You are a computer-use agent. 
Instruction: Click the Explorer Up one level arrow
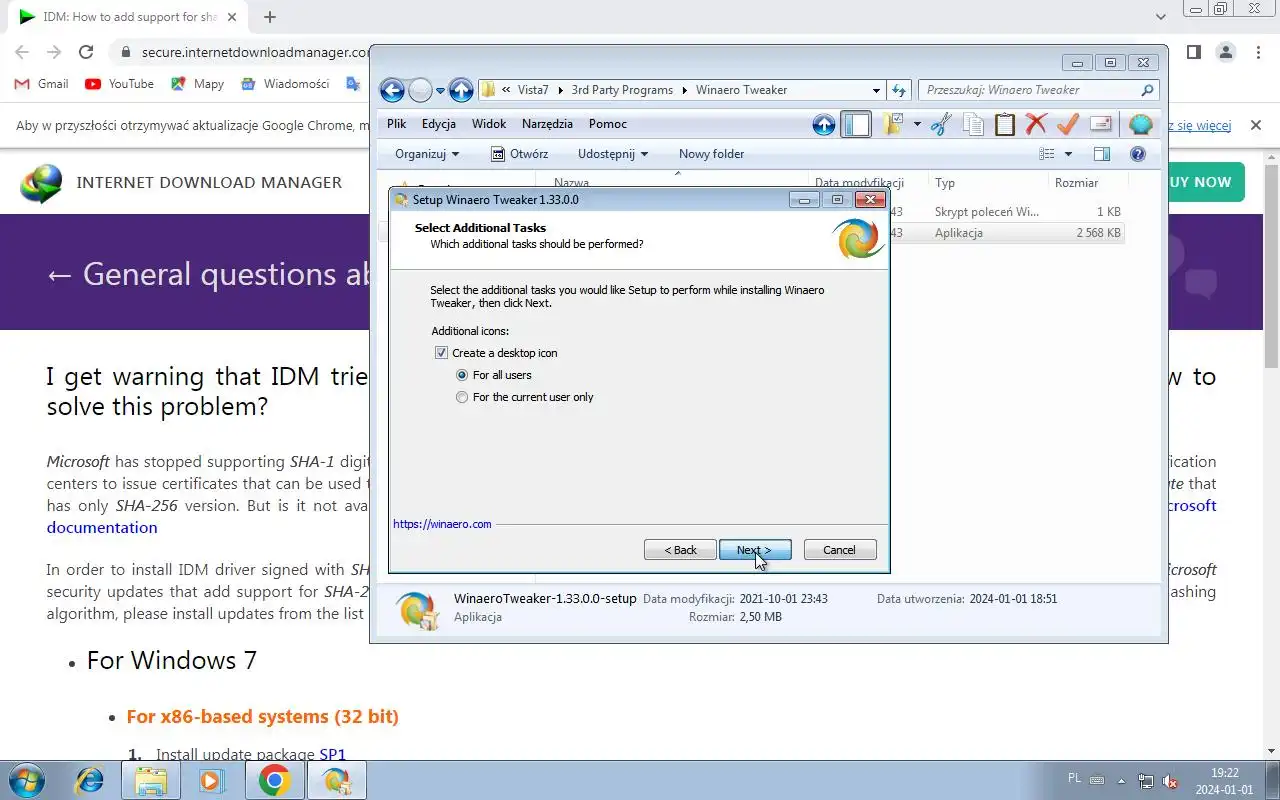coord(460,91)
